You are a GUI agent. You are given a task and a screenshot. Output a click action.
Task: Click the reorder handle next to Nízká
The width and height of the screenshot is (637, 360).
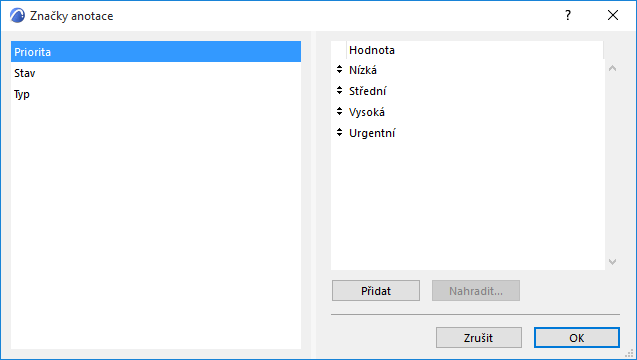pos(339,69)
